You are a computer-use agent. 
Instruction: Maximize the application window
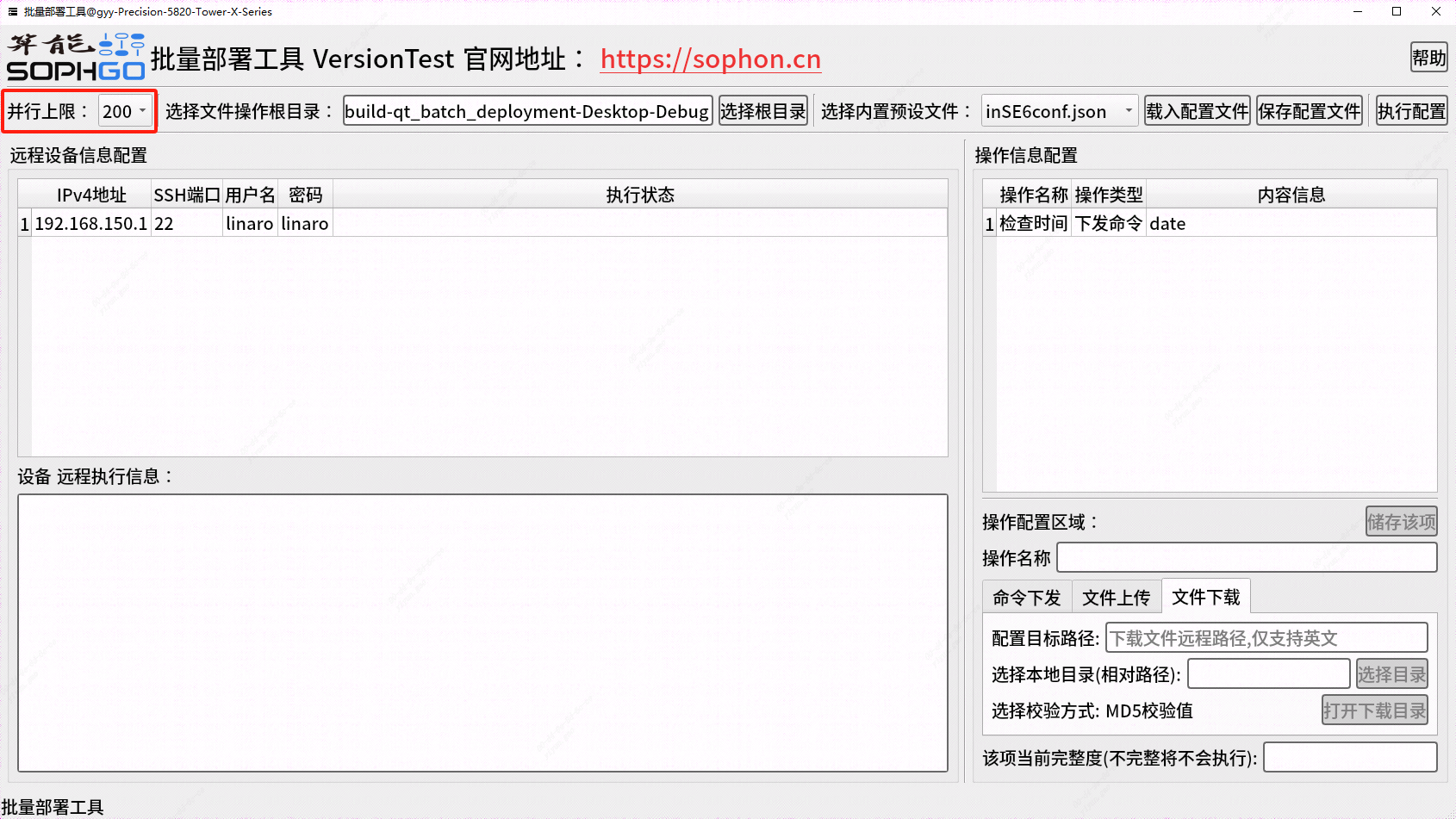pyautogui.click(x=1397, y=11)
